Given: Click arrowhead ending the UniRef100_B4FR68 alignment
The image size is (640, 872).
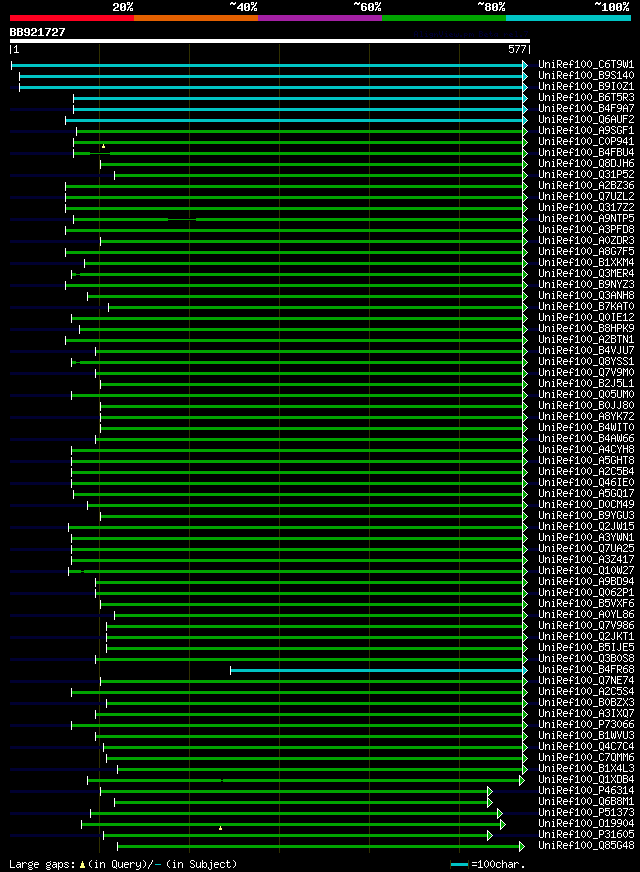Looking at the screenshot, I should 525,670.
